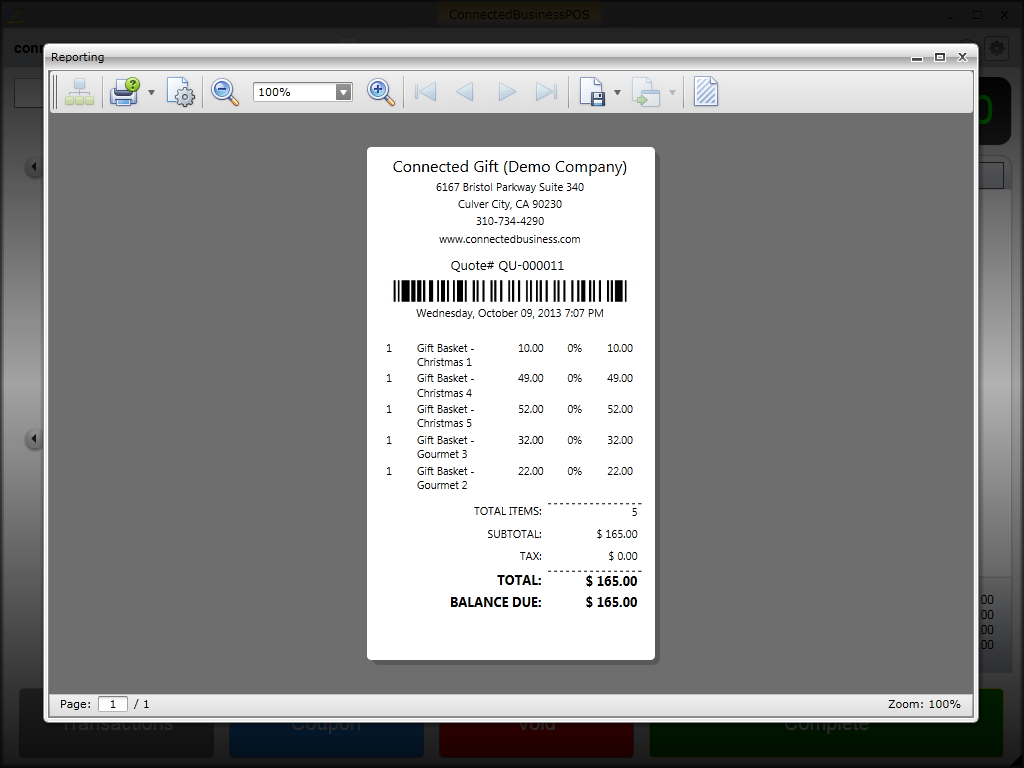Click the print report icon
The width and height of the screenshot is (1024, 768).
[x=125, y=92]
